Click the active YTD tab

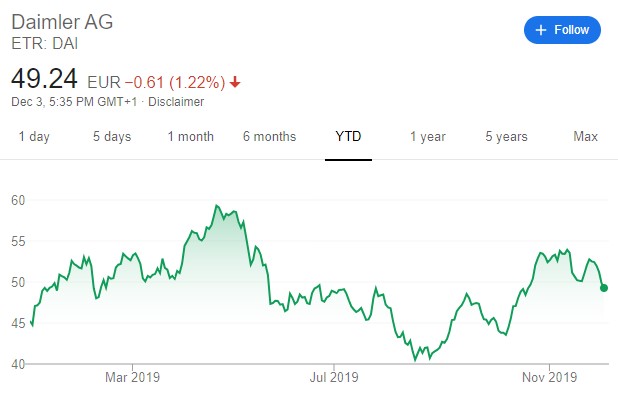(348, 136)
